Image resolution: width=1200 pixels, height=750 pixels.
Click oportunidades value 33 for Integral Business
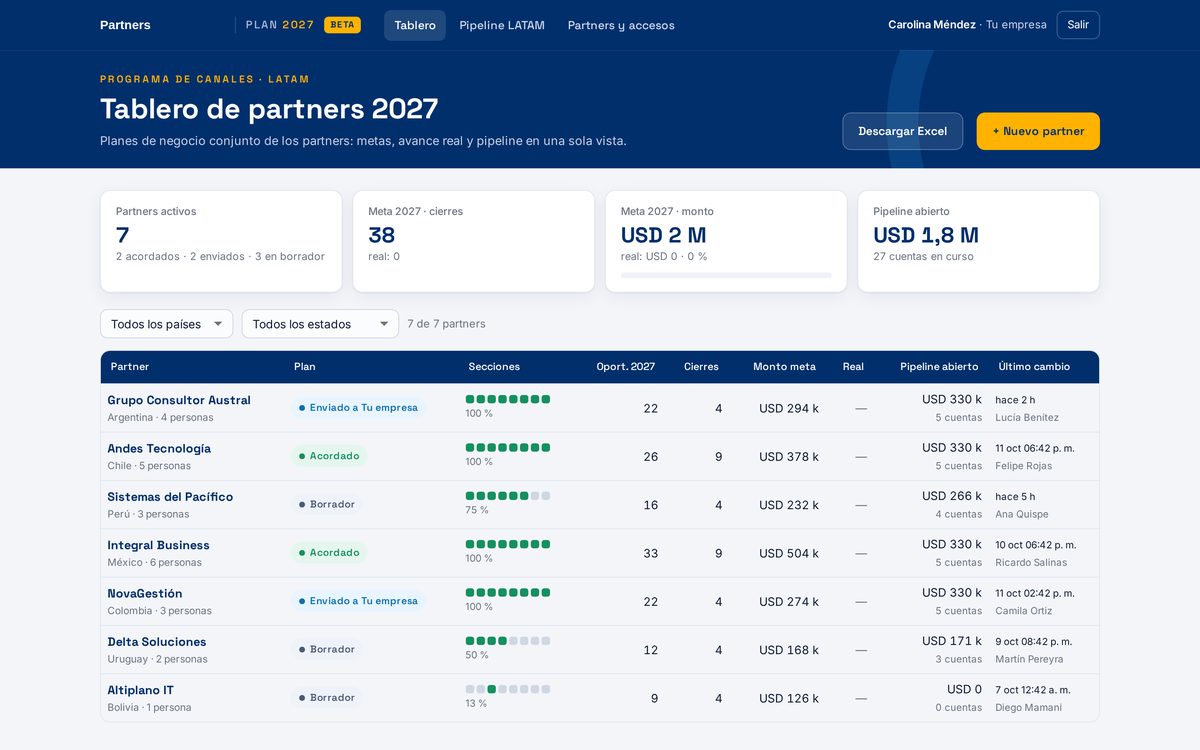point(650,553)
